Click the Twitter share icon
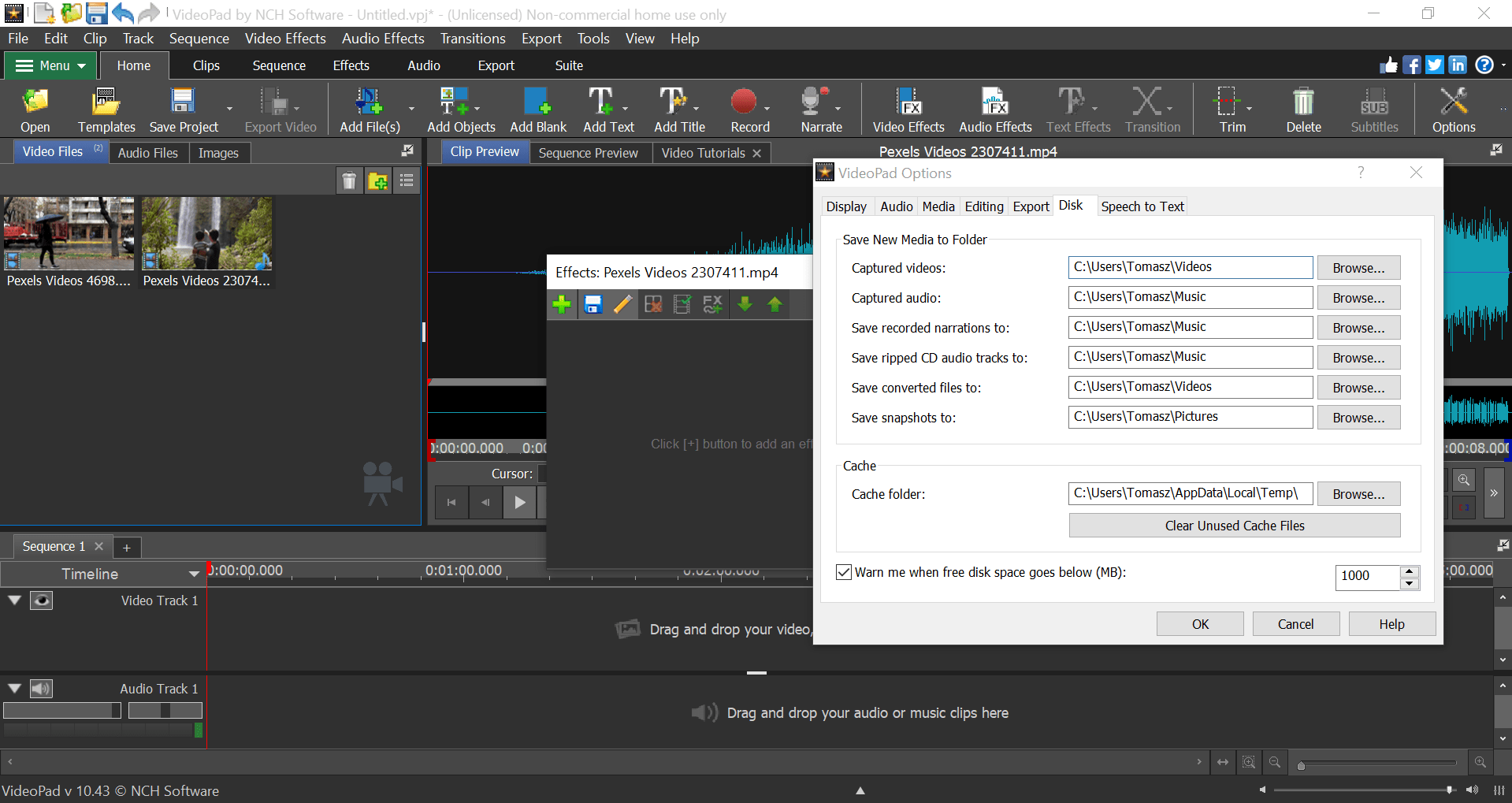The image size is (1512, 803). (x=1435, y=65)
